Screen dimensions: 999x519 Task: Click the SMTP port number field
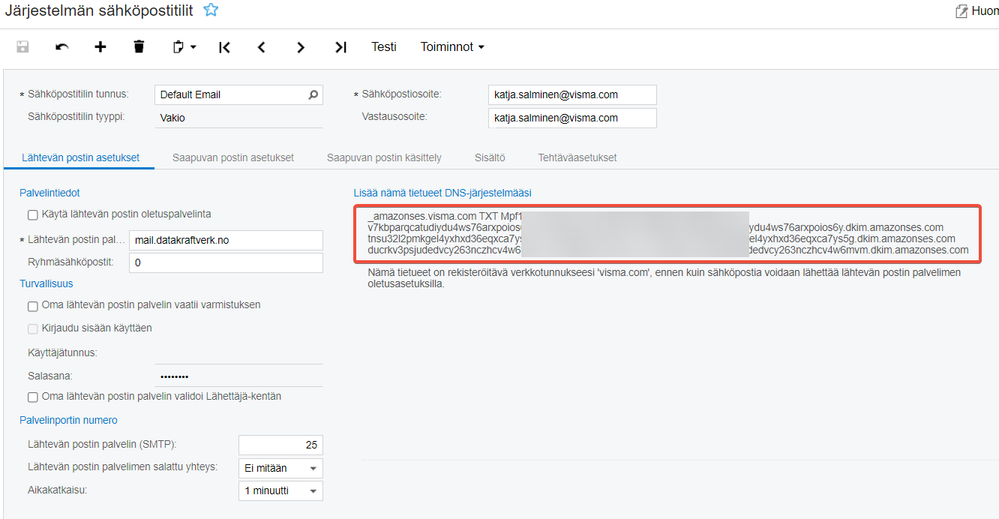point(280,445)
